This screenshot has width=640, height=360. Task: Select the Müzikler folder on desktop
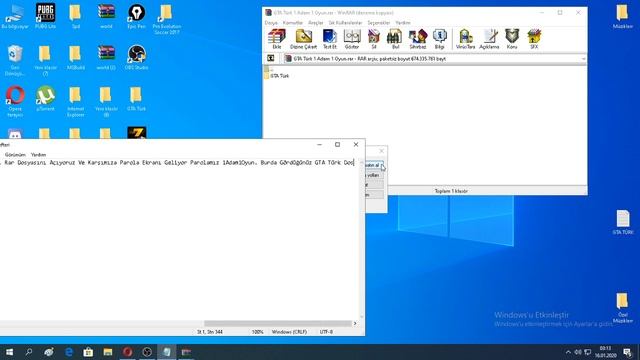(x=622, y=16)
